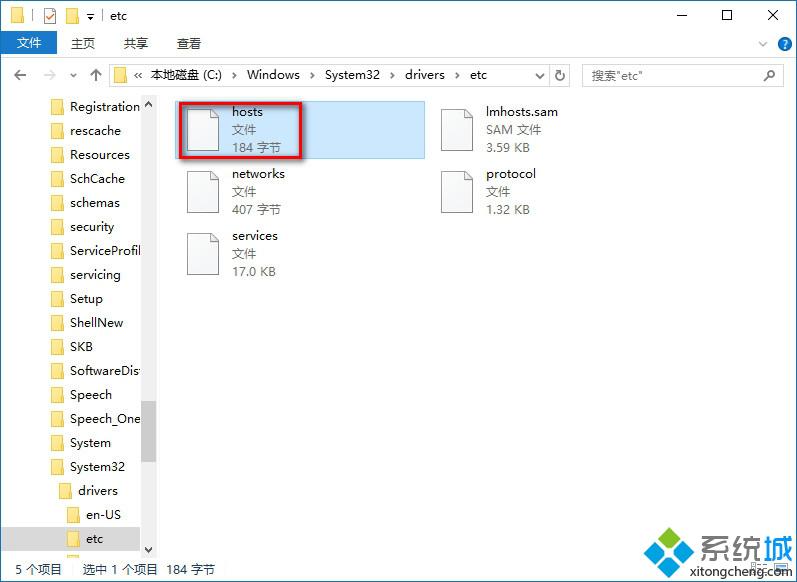
Task: Click the folder icon in title bar
Action: click(x=17, y=16)
